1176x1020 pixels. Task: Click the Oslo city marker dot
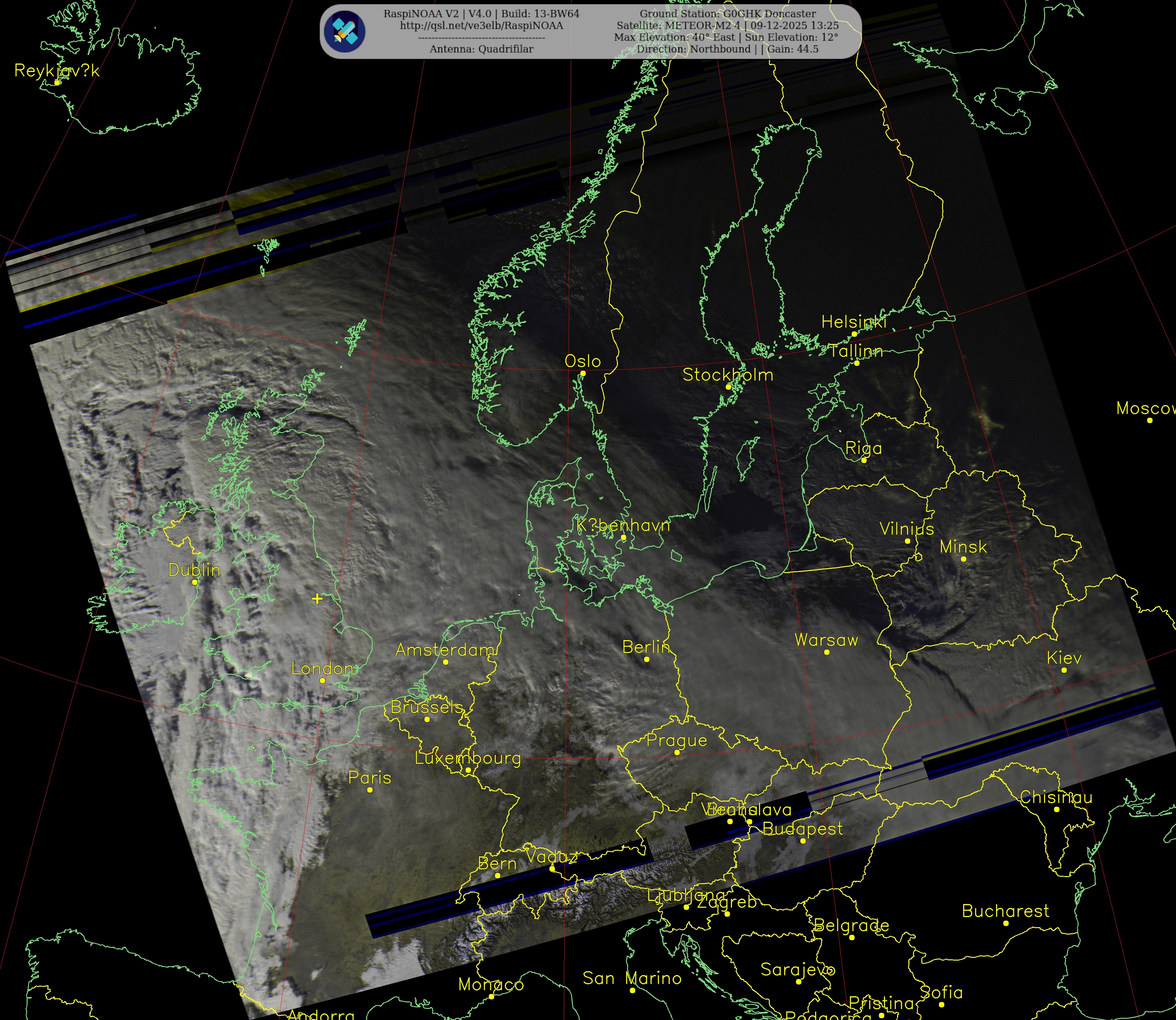tap(583, 374)
